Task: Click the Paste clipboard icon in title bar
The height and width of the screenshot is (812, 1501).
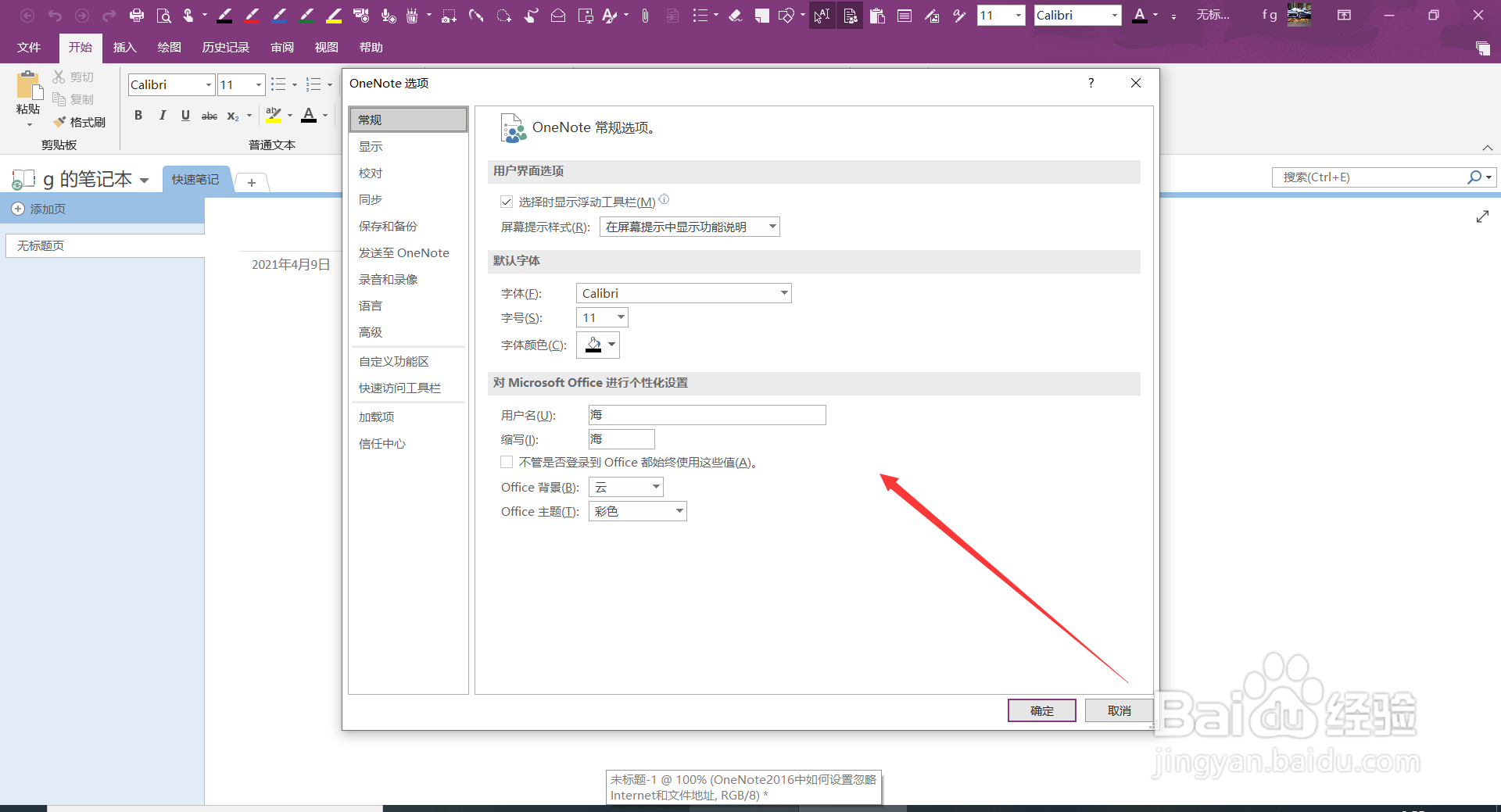Action: click(877, 15)
